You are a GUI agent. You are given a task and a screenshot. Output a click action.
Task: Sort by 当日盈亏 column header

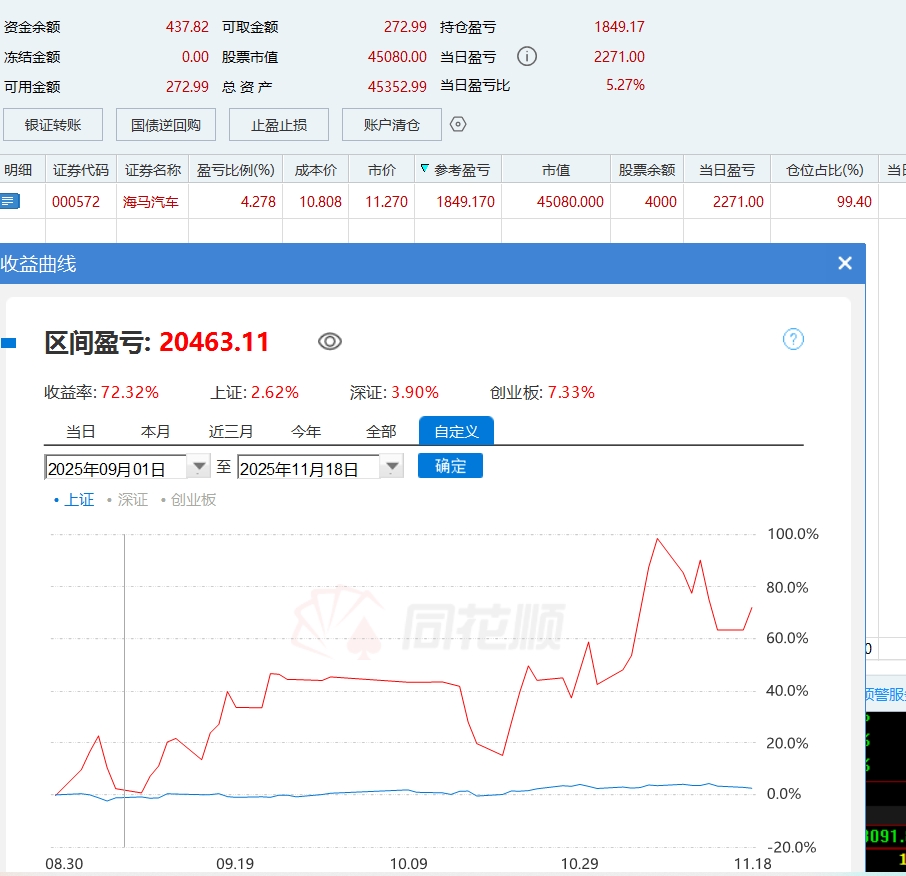point(727,170)
